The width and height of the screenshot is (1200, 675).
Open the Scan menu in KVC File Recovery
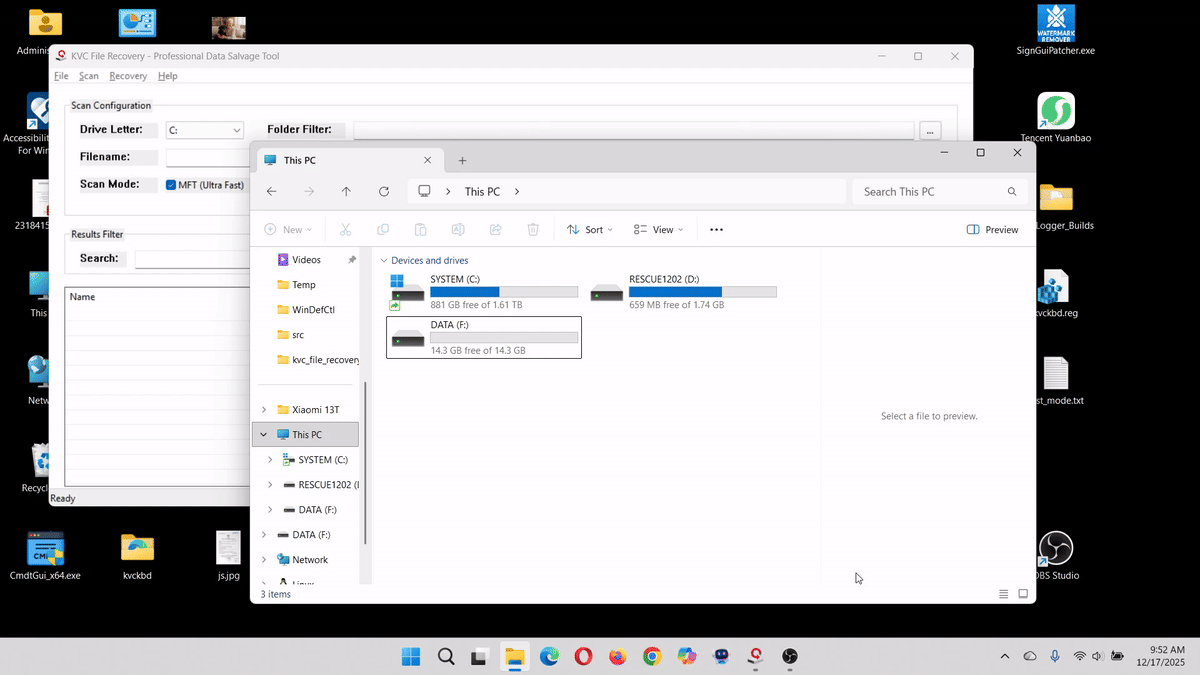click(x=88, y=75)
